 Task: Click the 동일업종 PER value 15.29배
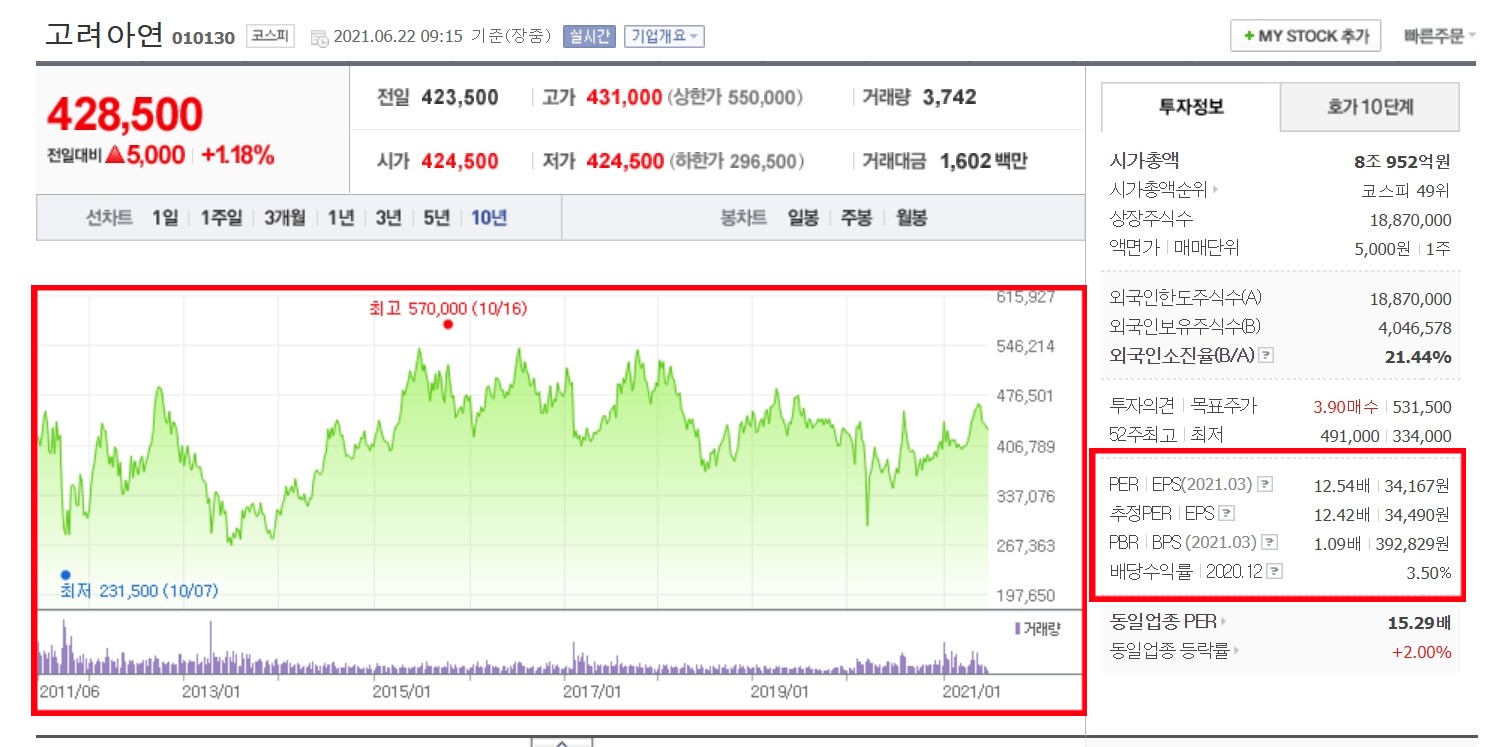point(1419,623)
